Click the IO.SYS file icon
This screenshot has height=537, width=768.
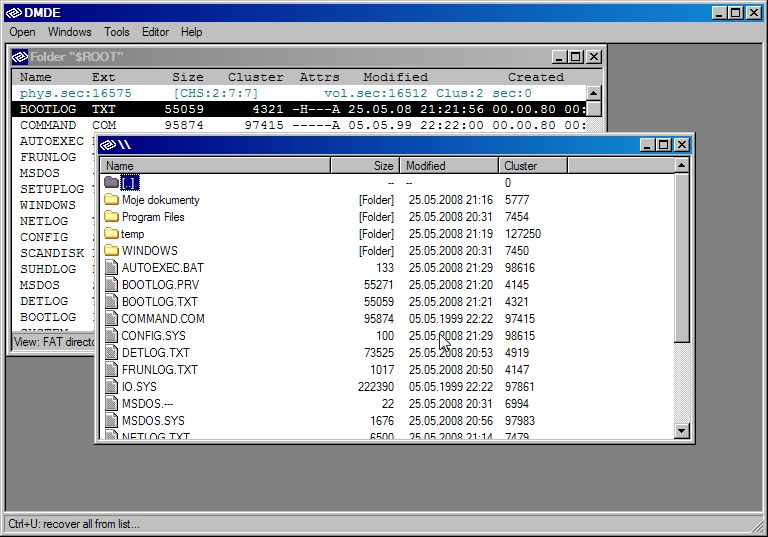pyautogui.click(x=112, y=386)
